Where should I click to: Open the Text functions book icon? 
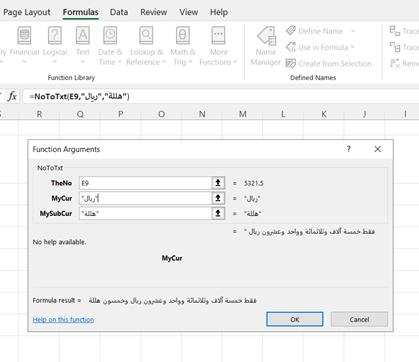[x=83, y=36]
